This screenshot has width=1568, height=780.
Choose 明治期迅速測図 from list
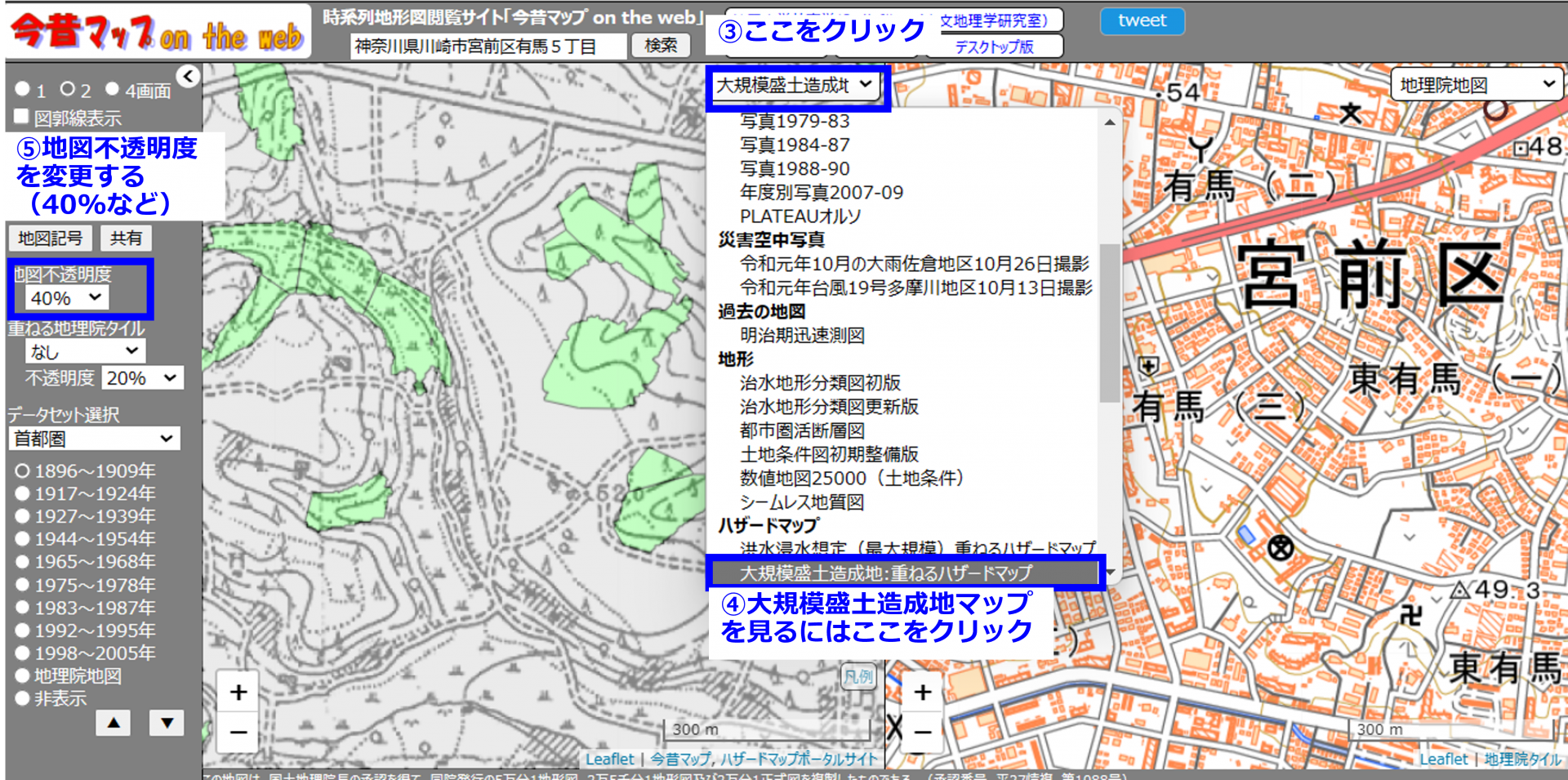[802, 335]
